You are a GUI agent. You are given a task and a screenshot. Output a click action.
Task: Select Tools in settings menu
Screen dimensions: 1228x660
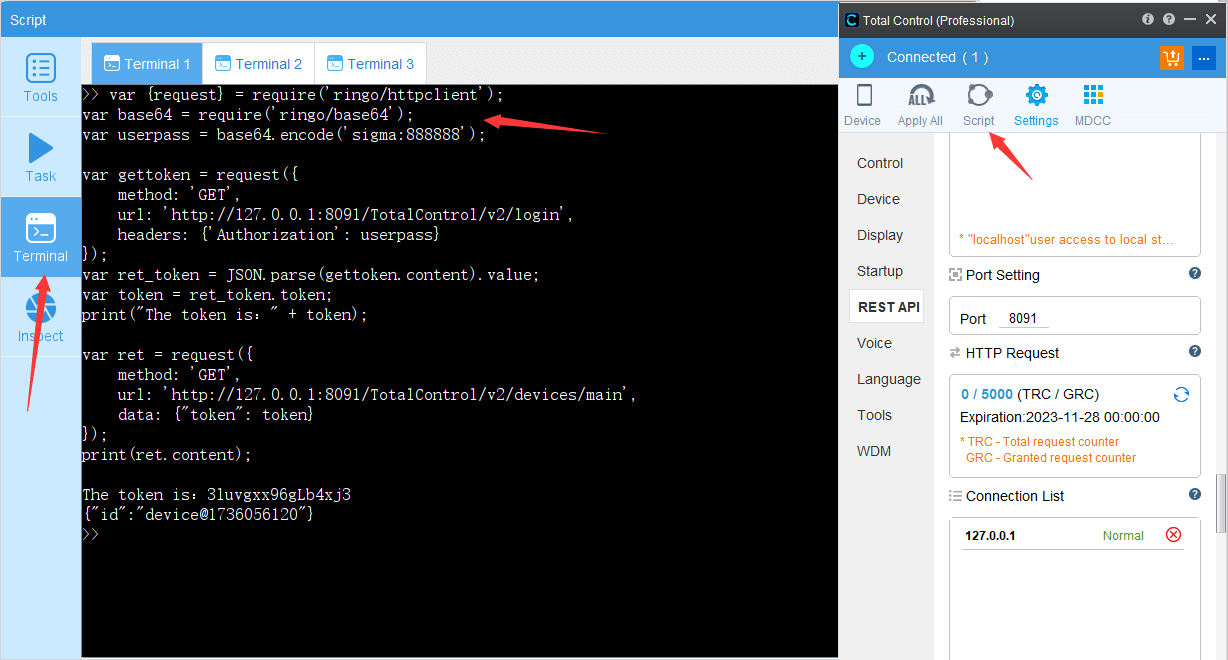874,415
